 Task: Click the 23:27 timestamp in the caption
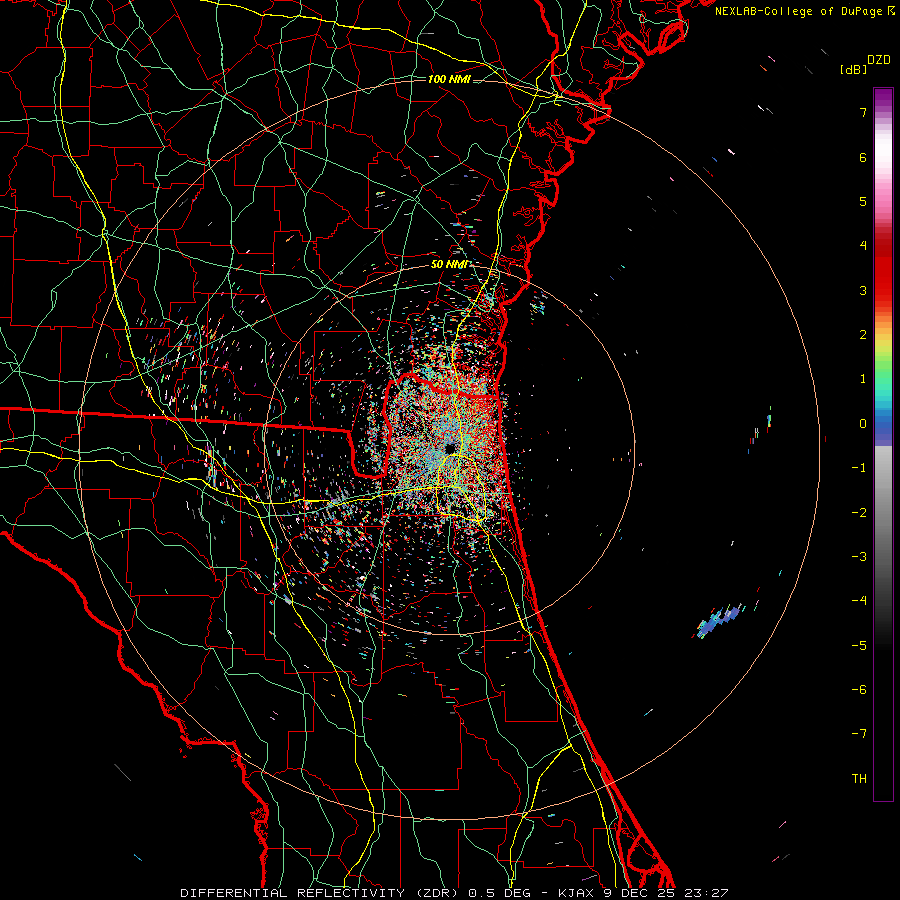[706, 893]
